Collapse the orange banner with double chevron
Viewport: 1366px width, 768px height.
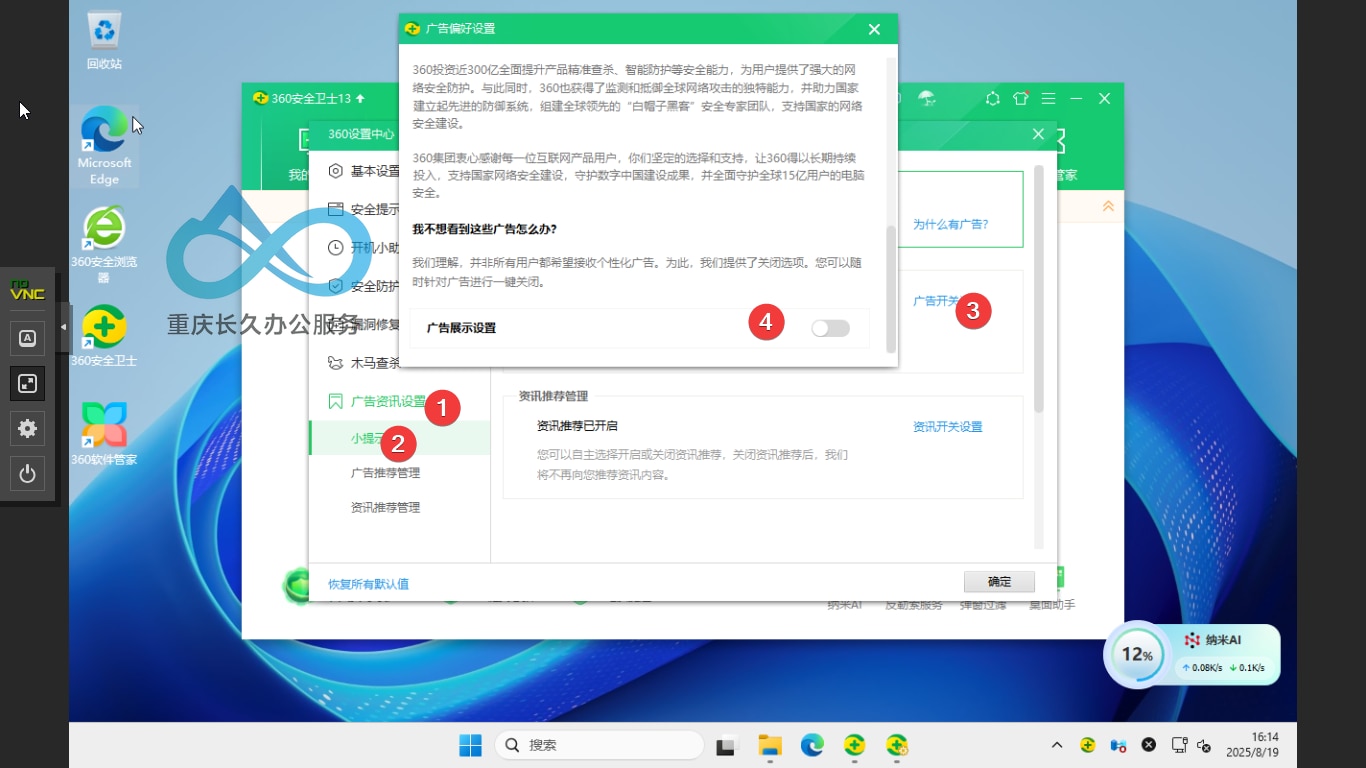(1108, 206)
